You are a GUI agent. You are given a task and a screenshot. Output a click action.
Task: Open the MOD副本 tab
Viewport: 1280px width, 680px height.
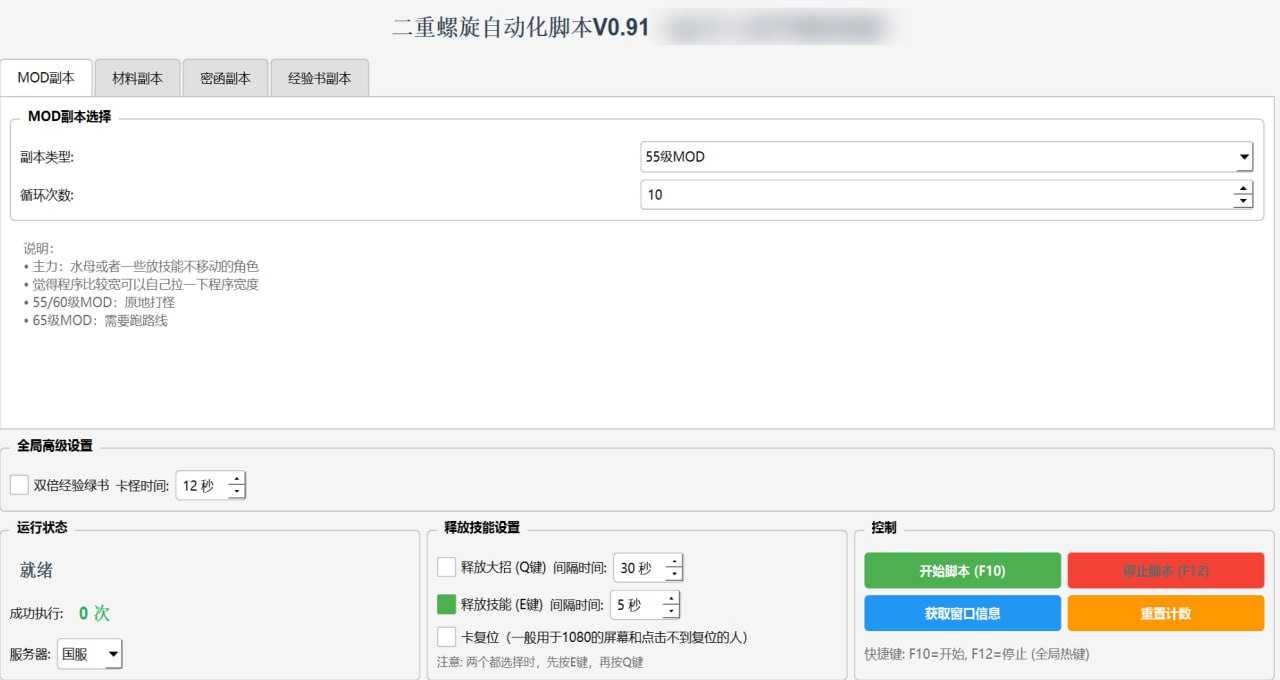tap(46, 77)
